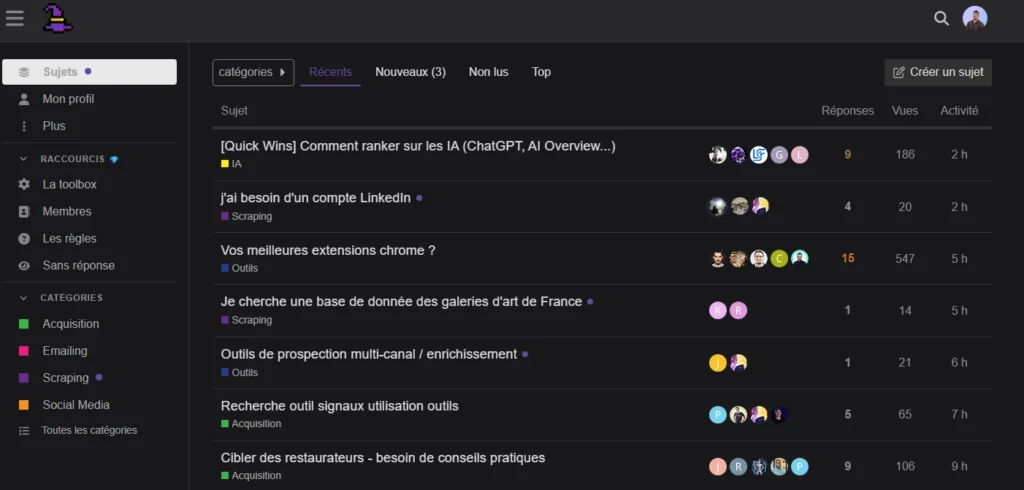Open Sans réponse topics
This screenshot has height=490, width=1024.
79,265
